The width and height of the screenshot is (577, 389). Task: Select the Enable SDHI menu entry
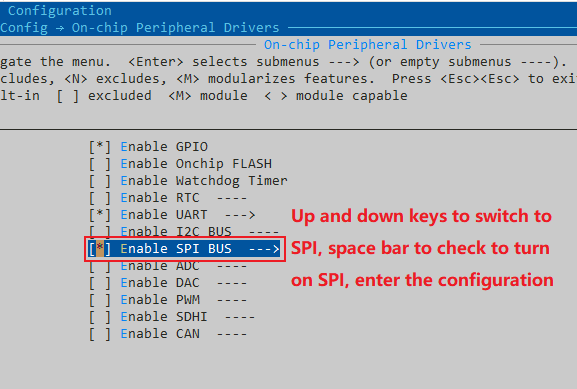tap(164, 316)
